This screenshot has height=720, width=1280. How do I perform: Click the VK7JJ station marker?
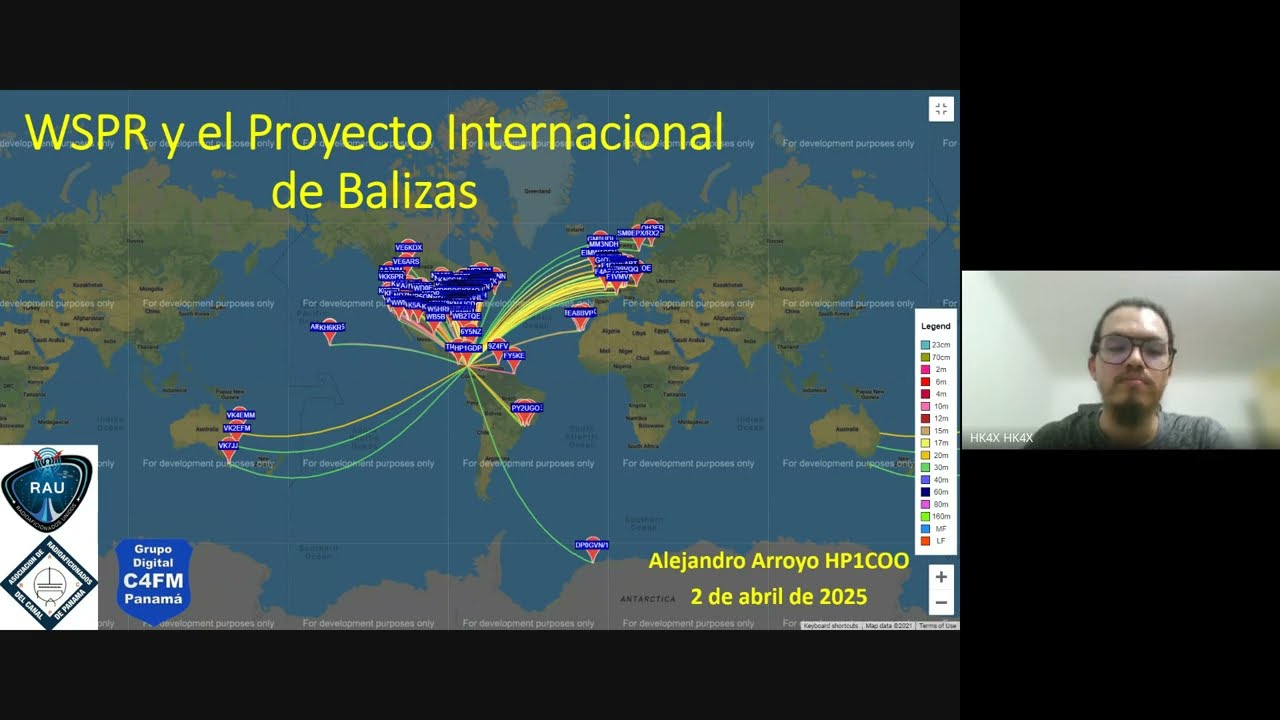(229, 446)
